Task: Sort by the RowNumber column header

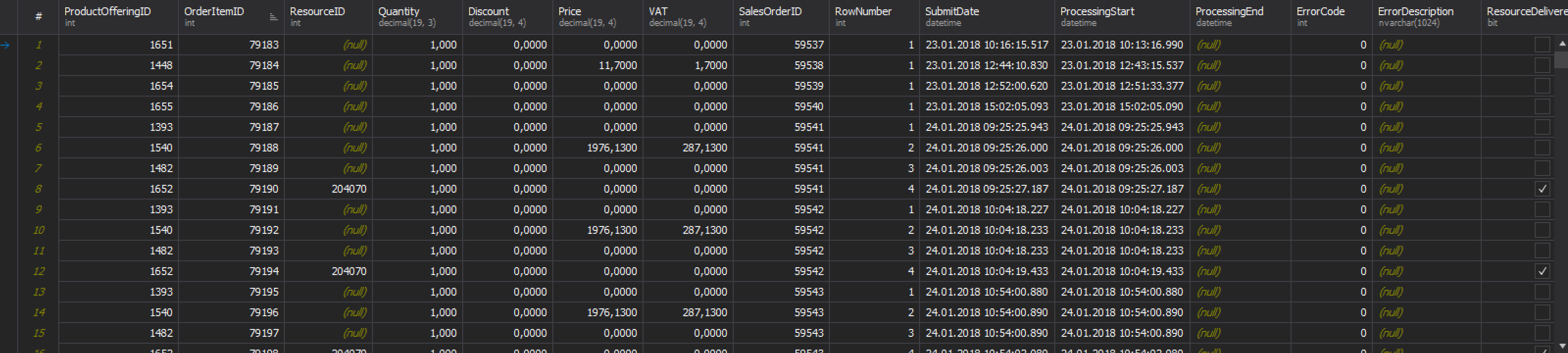Action: (x=874, y=17)
